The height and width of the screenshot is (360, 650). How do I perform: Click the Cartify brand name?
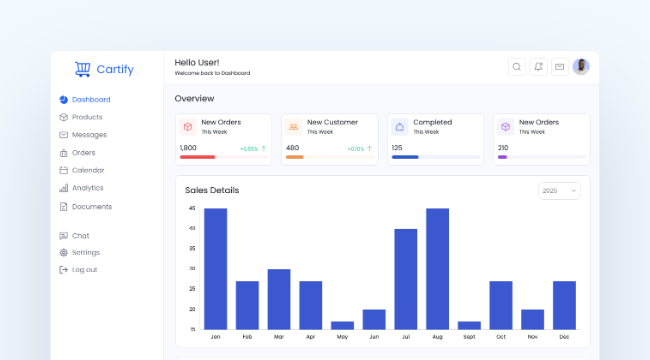pyautogui.click(x=115, y=69)
